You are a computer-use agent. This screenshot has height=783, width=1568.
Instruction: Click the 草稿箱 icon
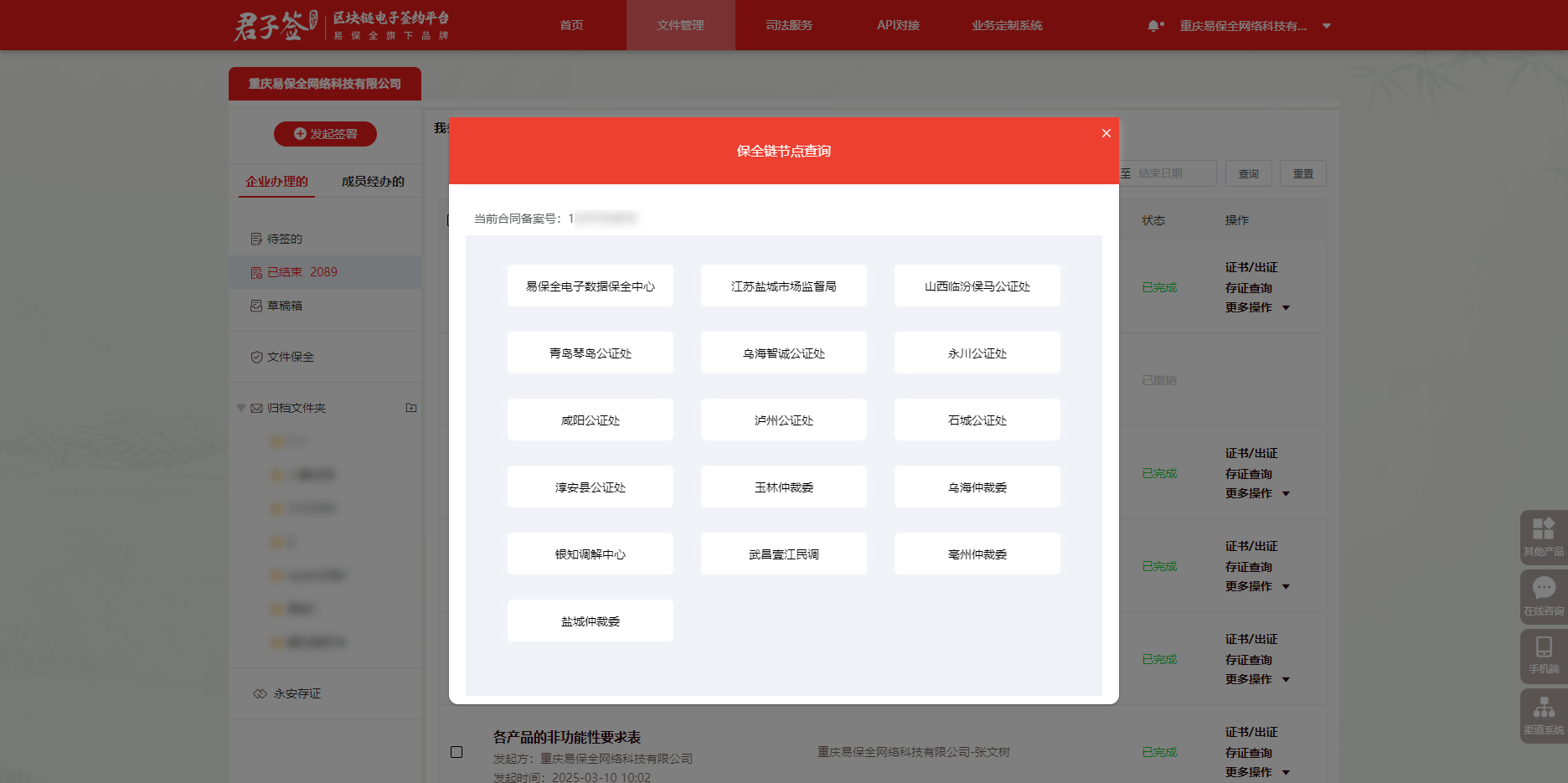click(256, 306)
